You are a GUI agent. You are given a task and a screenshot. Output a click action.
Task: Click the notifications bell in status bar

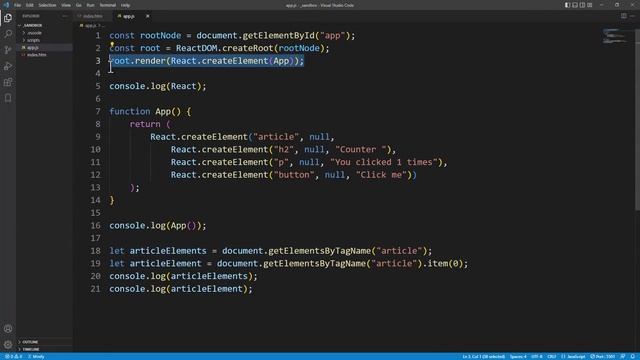pos(633,357)
